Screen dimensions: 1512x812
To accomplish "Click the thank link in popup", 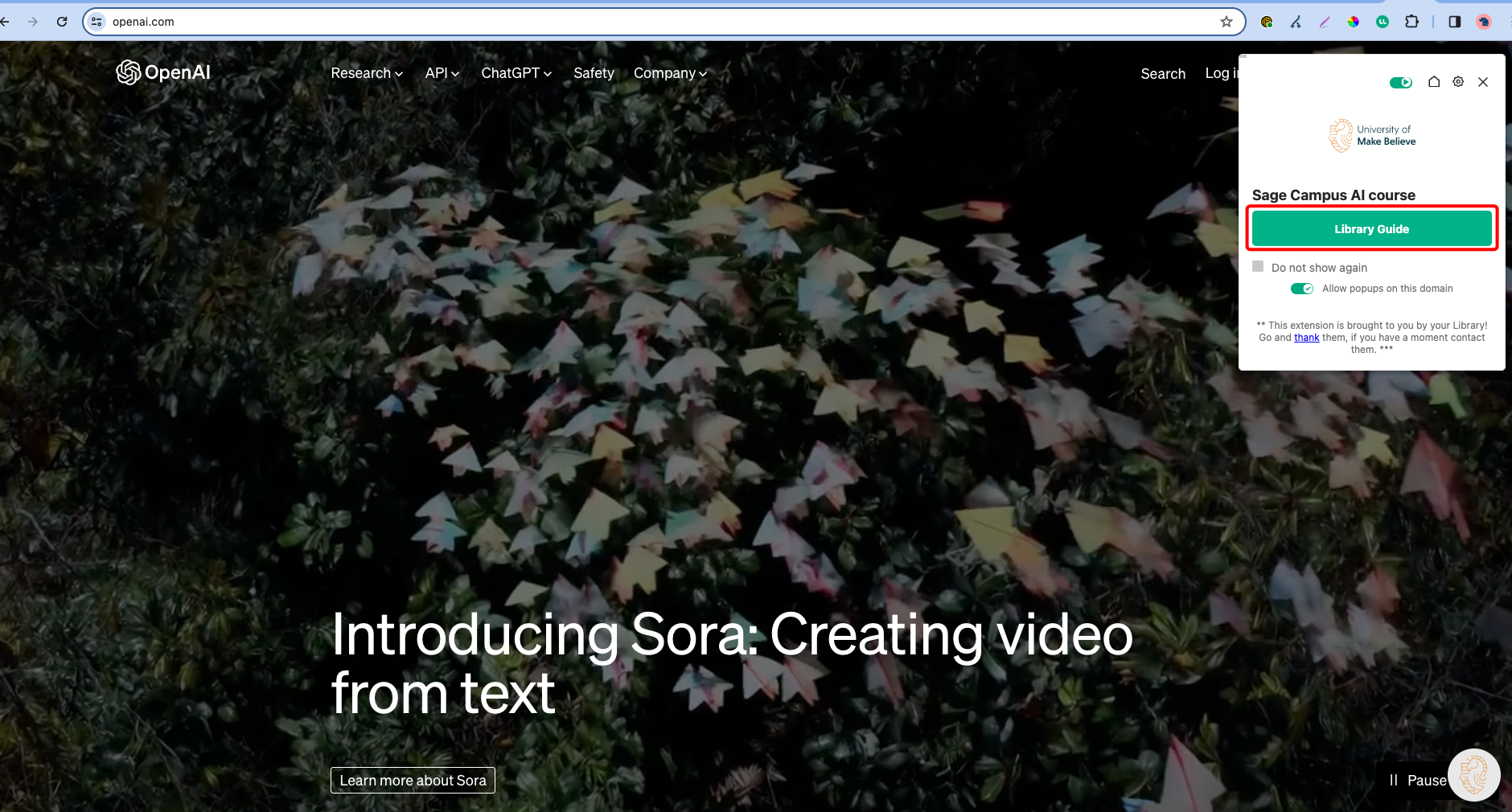I will (x=1306, y=338).
